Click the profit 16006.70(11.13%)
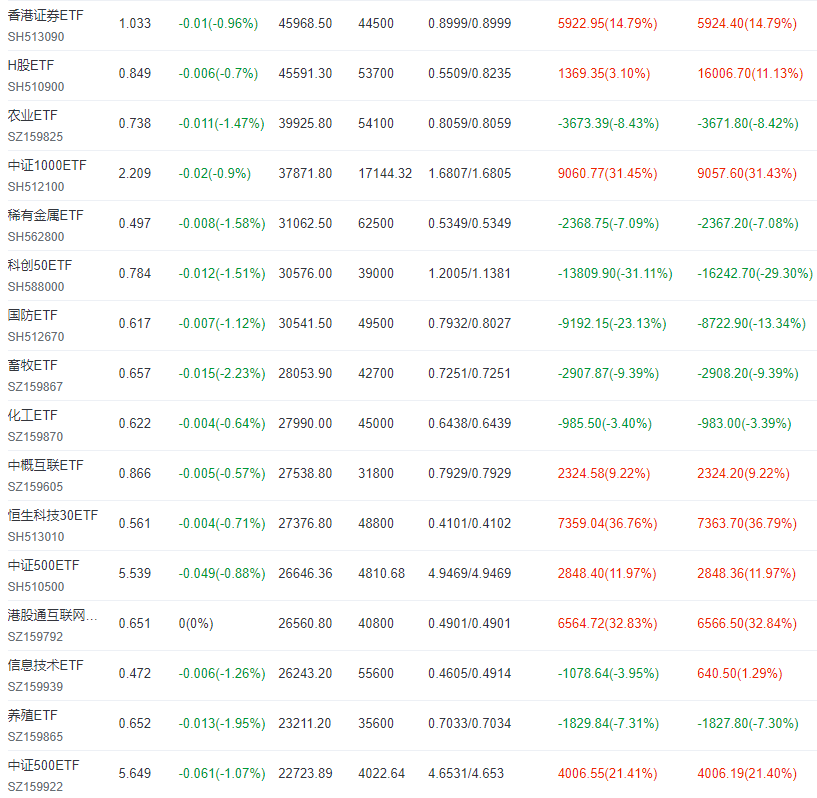The height and width of the screenshot is (798, 817). point(750,74)
